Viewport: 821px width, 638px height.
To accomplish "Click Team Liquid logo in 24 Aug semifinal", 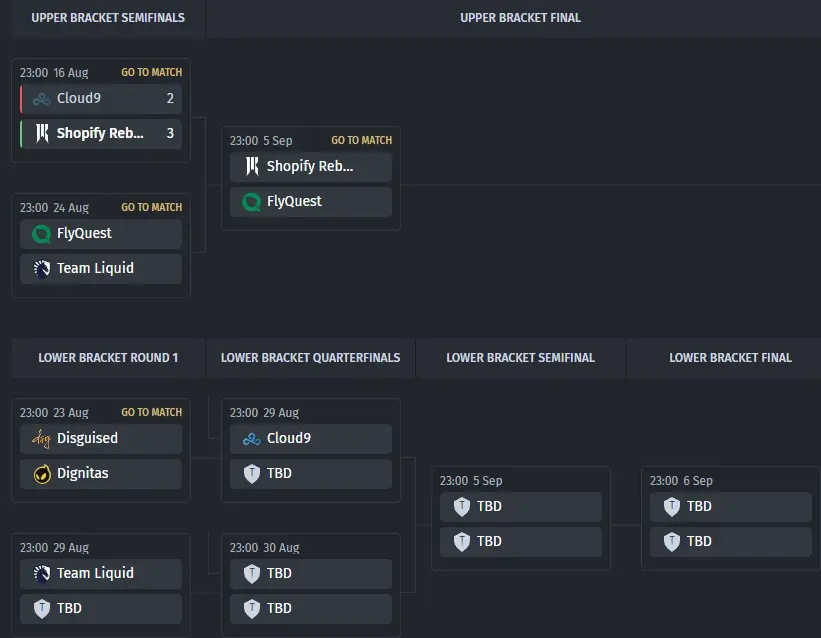I will [42, 268].
